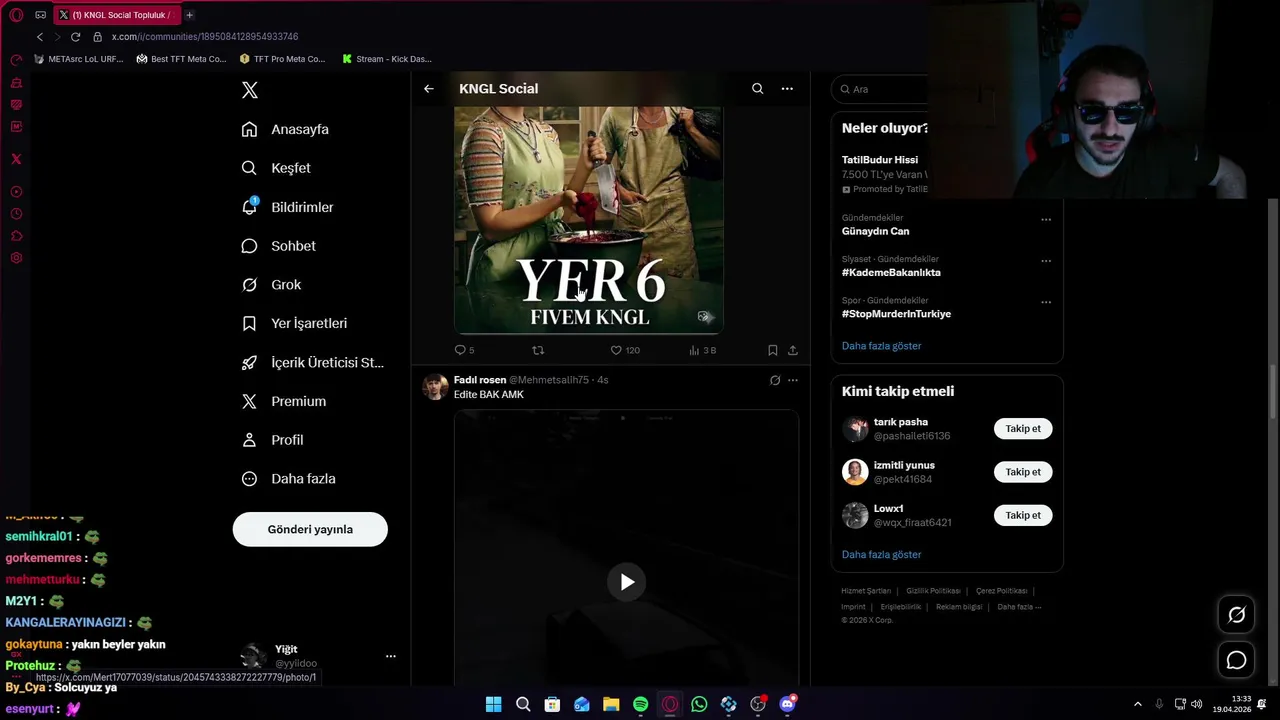
Task: Open Discord from the taskbar
Action: coord(787,704)
